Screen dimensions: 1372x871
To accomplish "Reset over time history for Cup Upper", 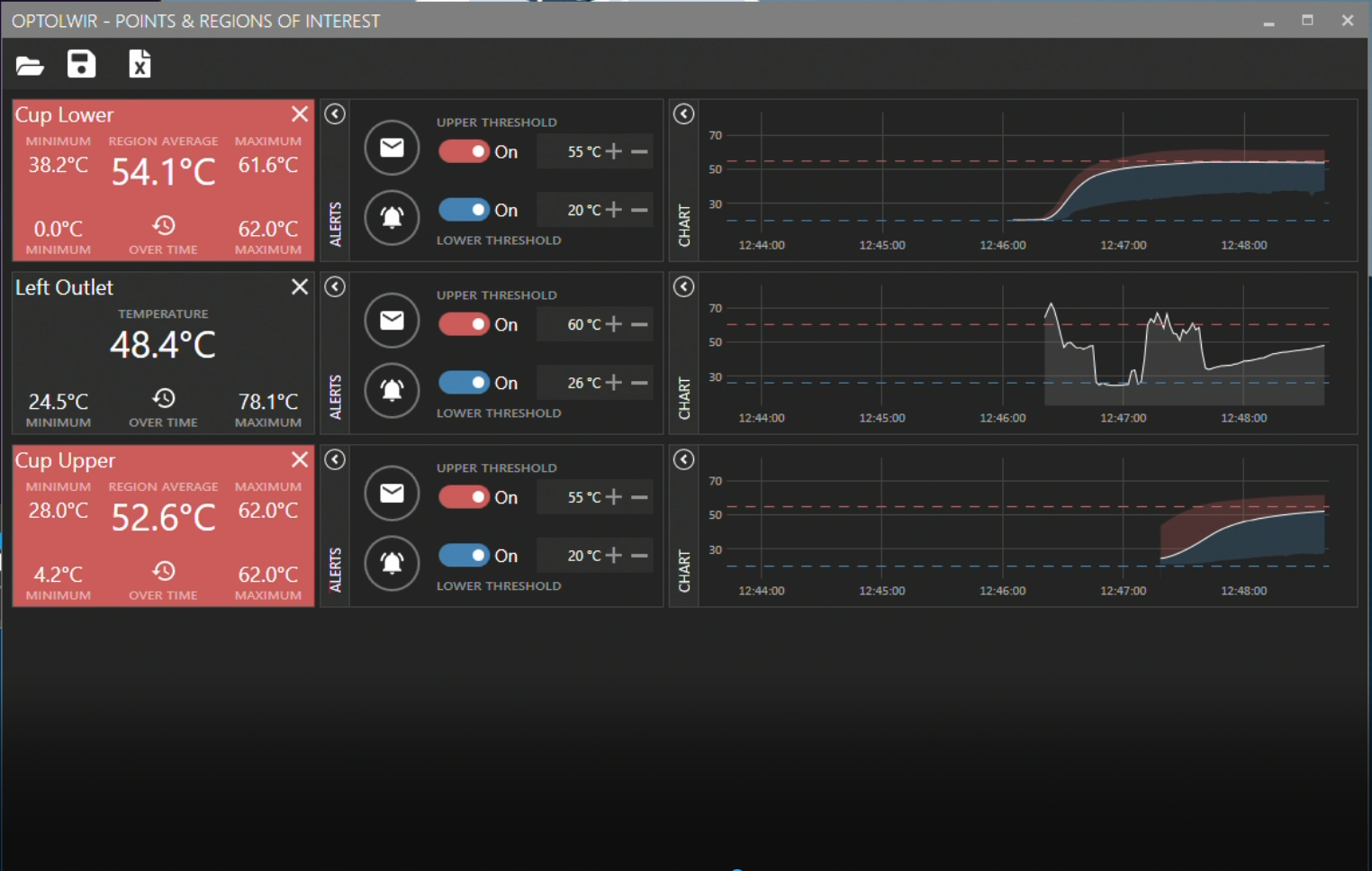I will pyautogui.click(x=163, y=571).
